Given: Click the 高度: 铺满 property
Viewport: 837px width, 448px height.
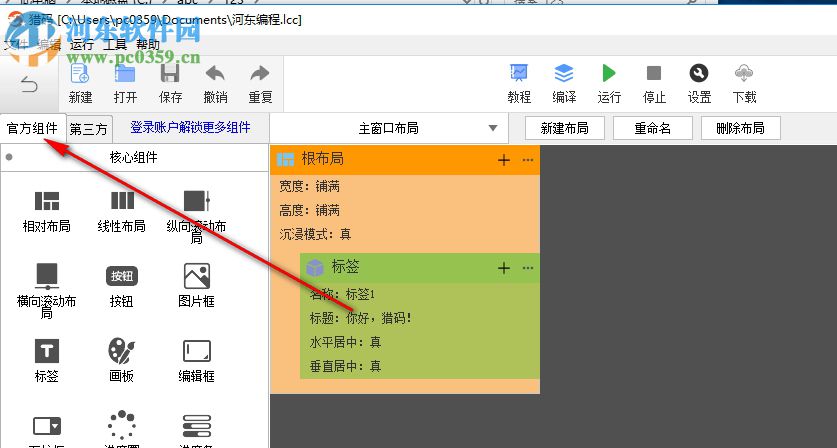Looking at the screenshot, I should coord(310,210).
